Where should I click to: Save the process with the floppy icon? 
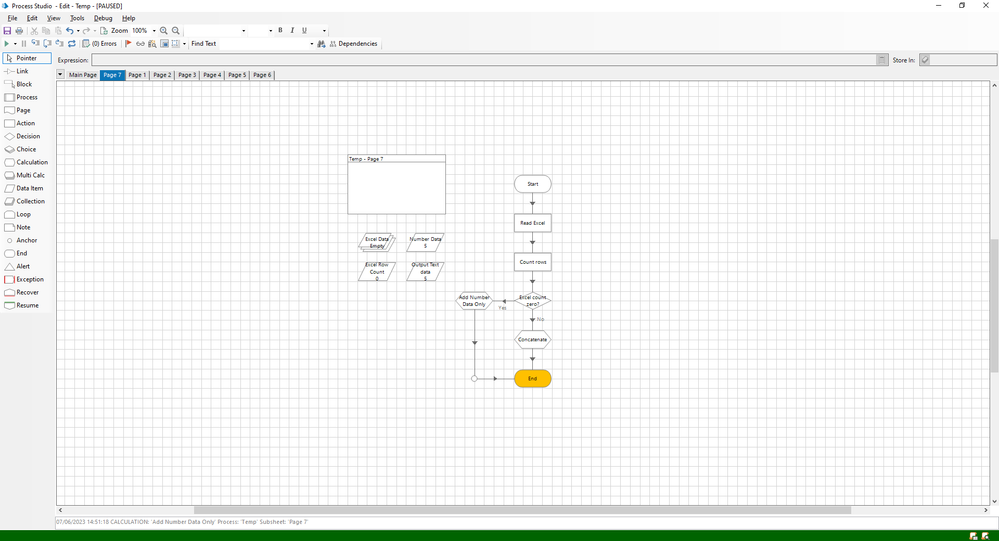7,31
